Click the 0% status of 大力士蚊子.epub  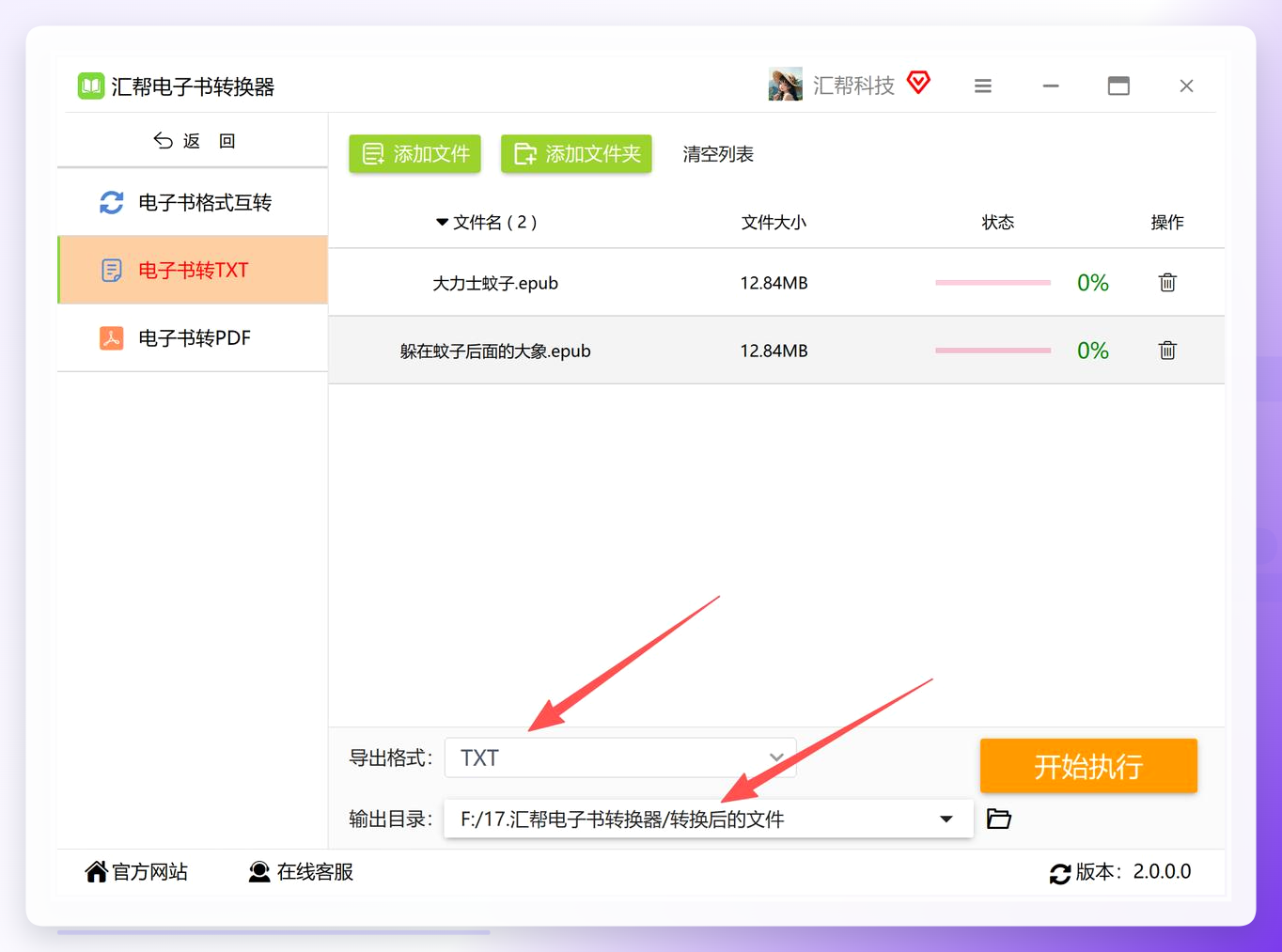point(1093,283)
